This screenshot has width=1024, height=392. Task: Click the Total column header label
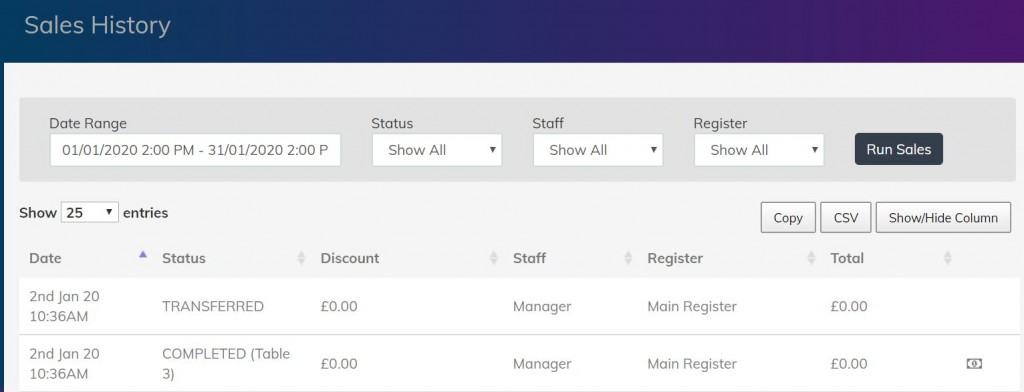click(x=847, y=258)
